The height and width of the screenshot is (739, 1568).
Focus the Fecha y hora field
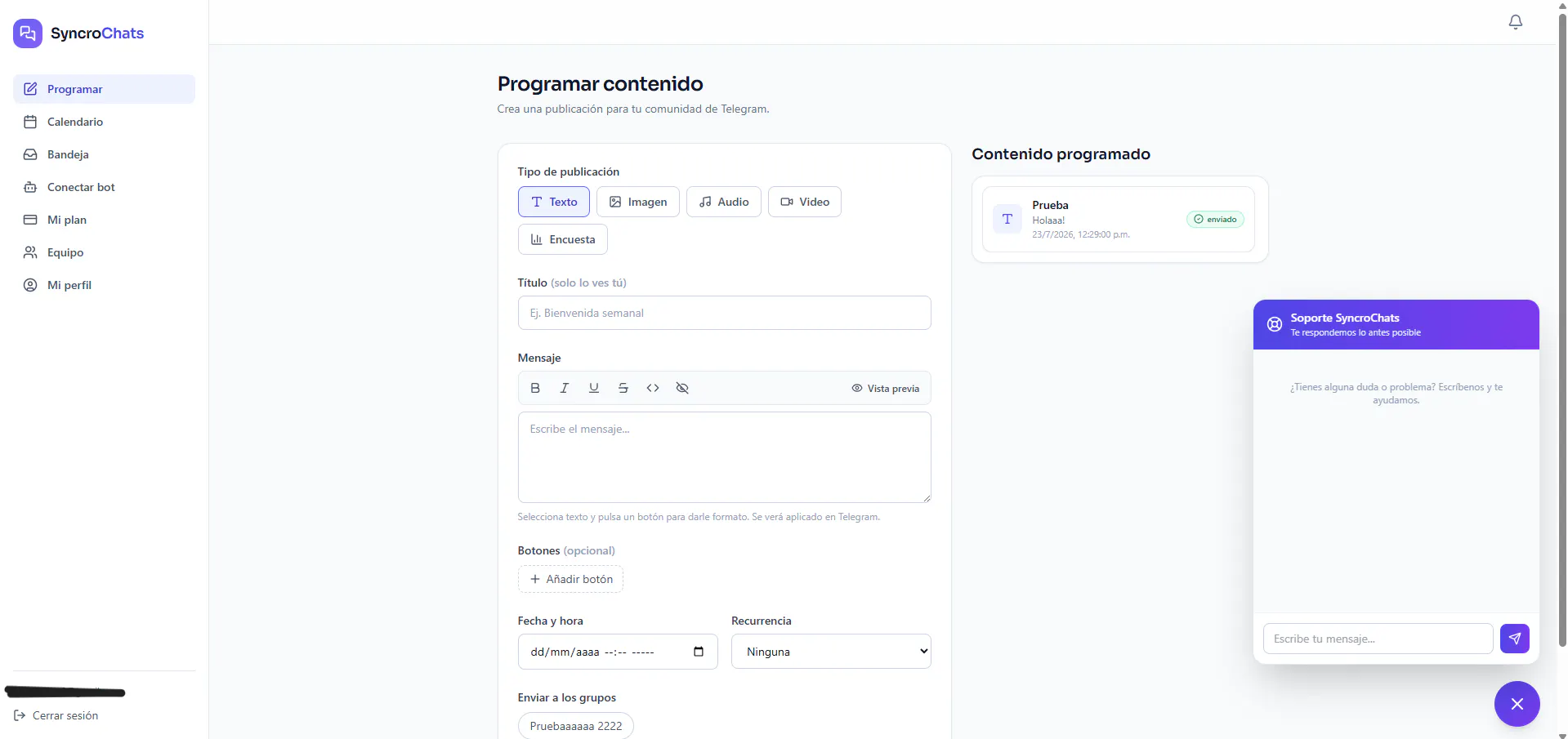tap(618, 652)
